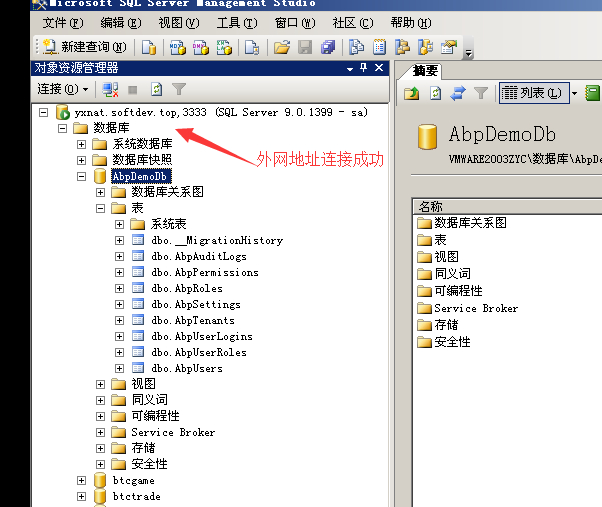Click the Name column header in Summary
The height and width of the screenshot is (507, 602).
point(507,206)
